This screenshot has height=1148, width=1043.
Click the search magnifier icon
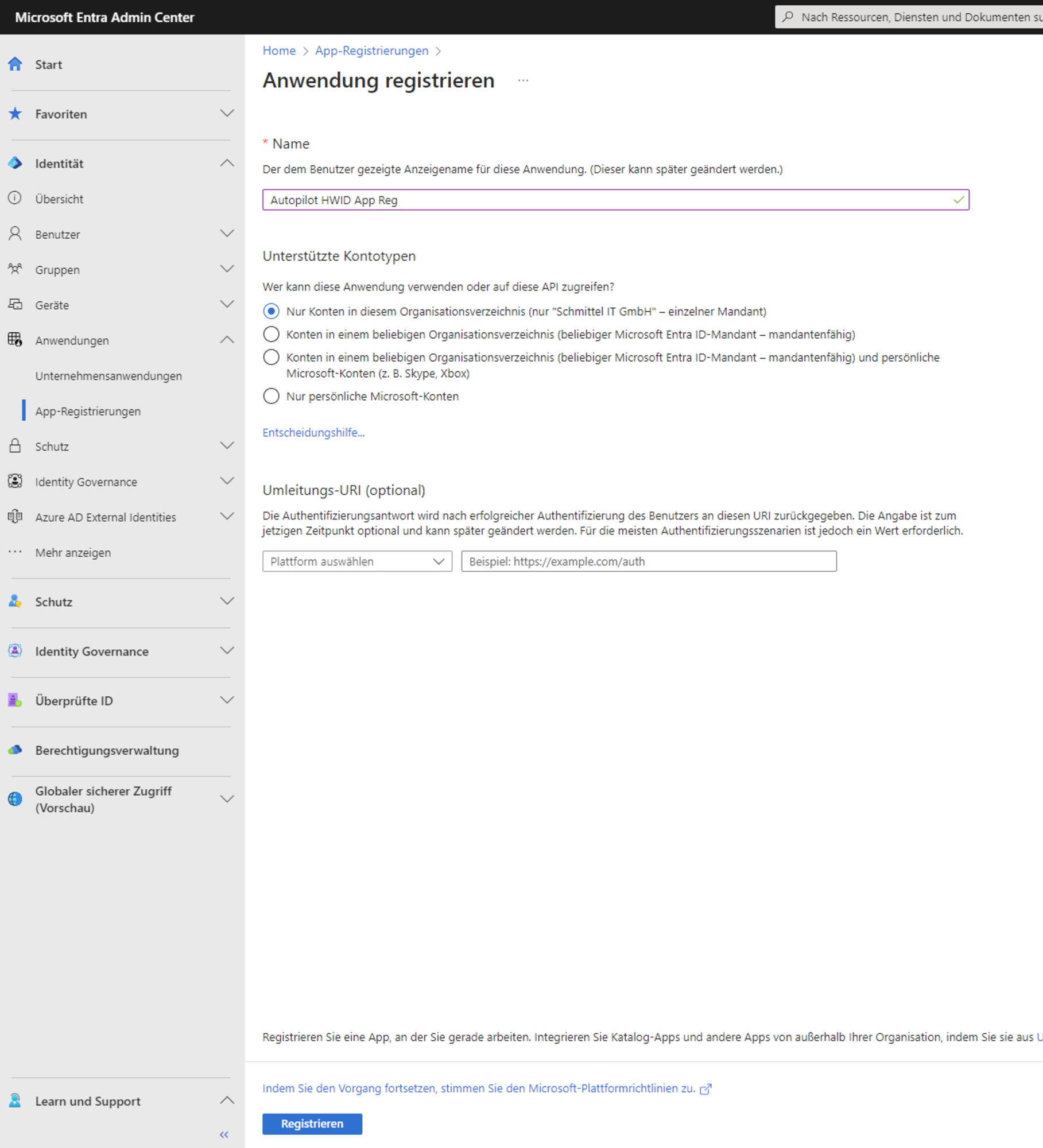(788, 17)
